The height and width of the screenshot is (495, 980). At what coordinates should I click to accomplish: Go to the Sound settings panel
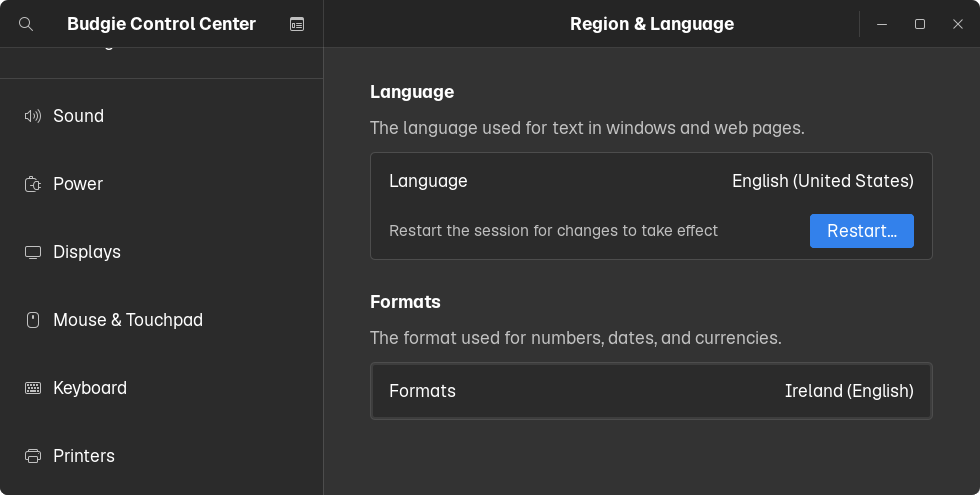[x=78, y=116]
